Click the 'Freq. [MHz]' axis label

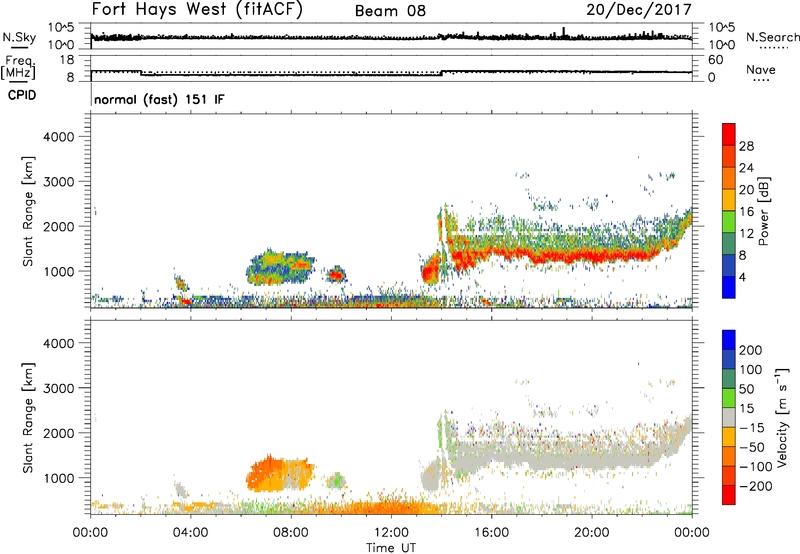coord(19,67)
